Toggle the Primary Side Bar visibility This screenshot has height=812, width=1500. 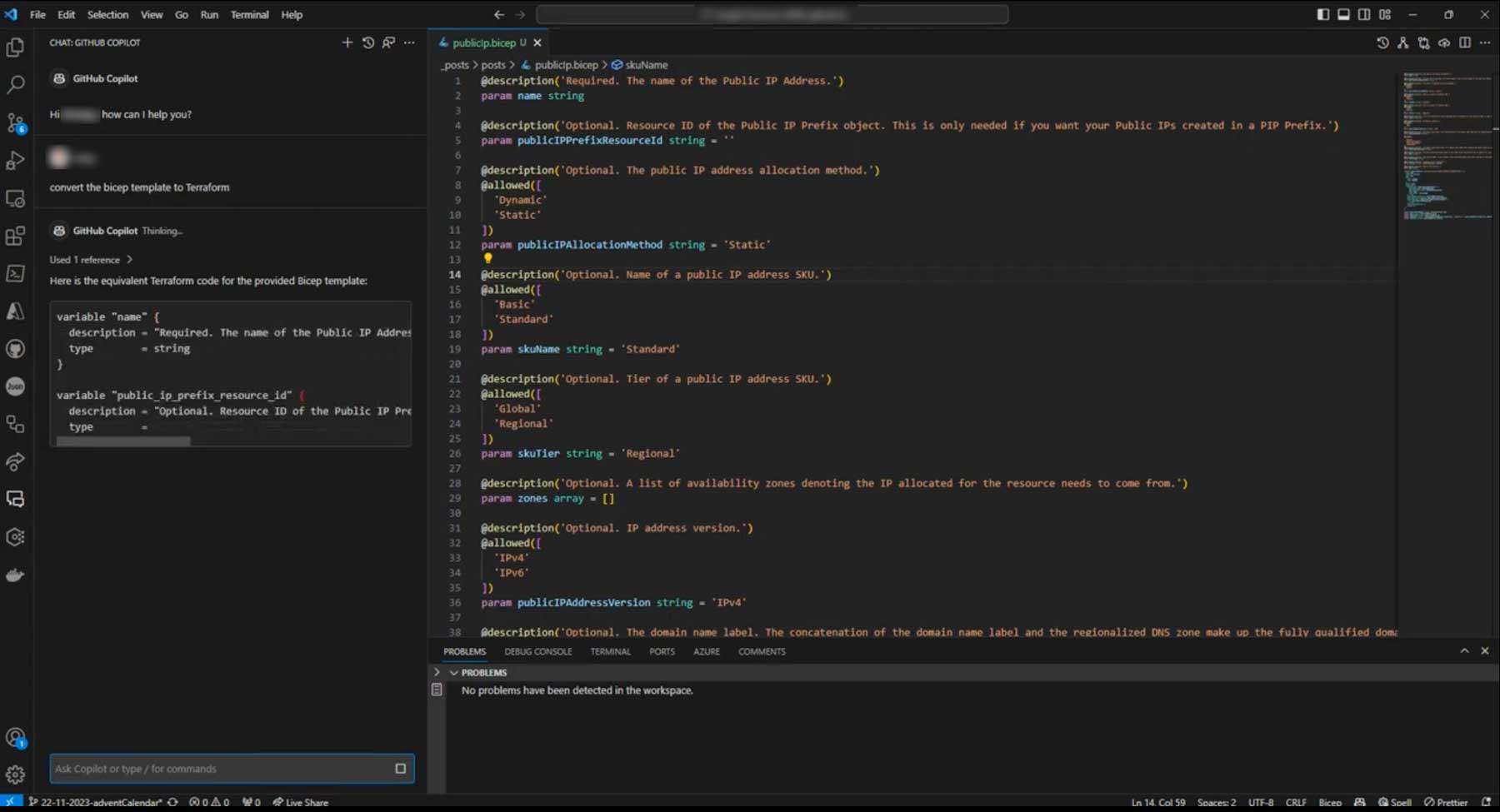[1322, 14]
